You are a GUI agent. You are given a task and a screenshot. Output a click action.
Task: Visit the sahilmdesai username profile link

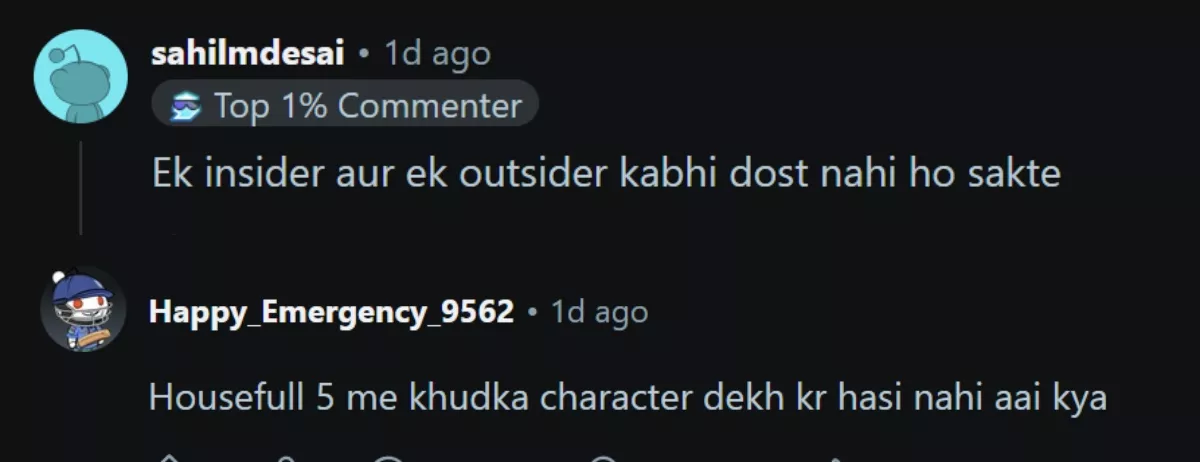[248, 53]
